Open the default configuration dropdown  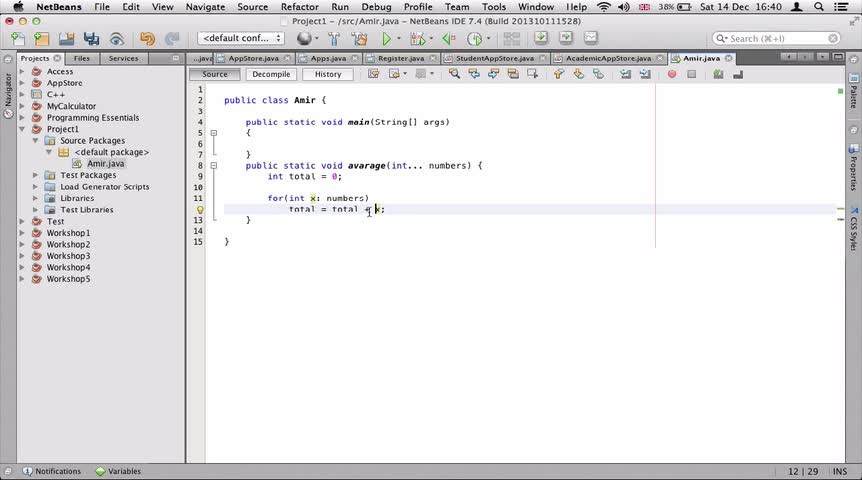[x=241, y=38]
